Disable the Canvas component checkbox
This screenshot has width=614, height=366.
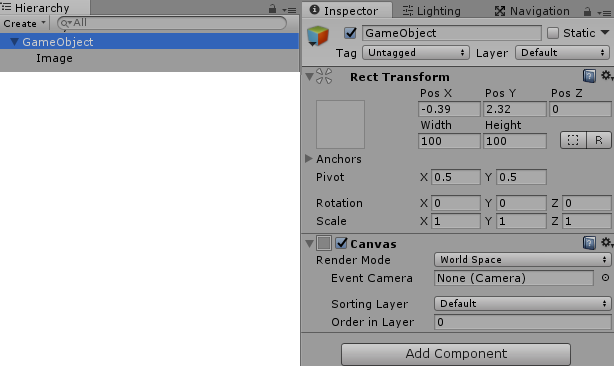click(341, 243)
